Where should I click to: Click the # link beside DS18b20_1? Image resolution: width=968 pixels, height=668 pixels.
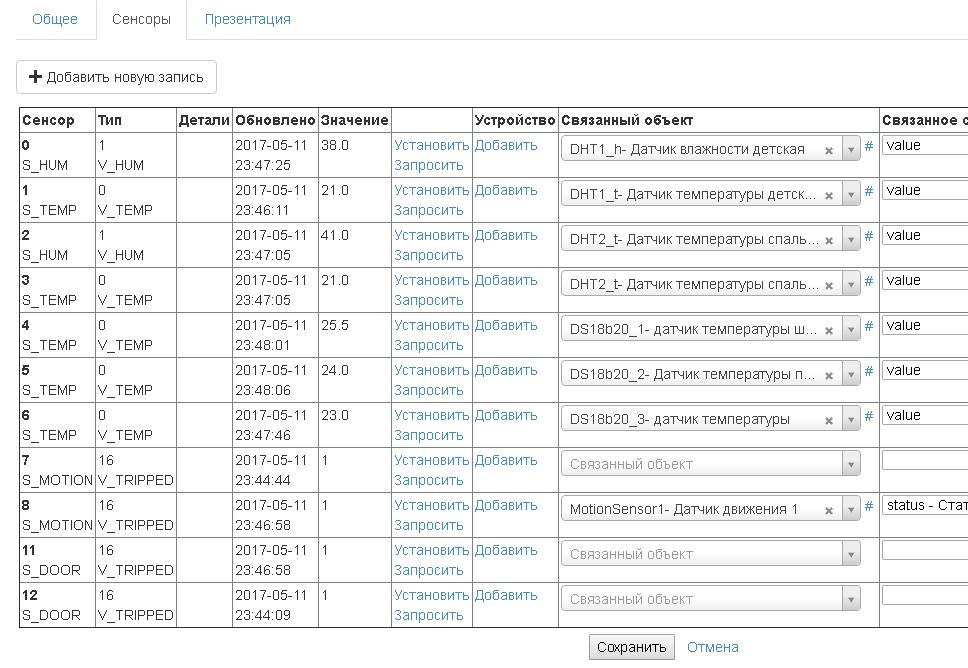(869, 326)
